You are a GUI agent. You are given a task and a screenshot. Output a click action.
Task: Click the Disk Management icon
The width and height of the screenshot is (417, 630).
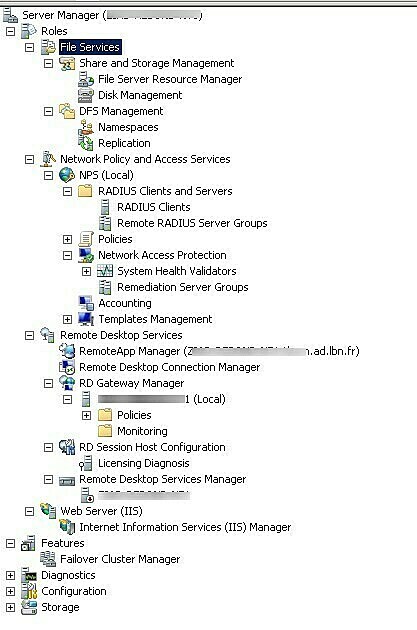(x=86, y=95)
